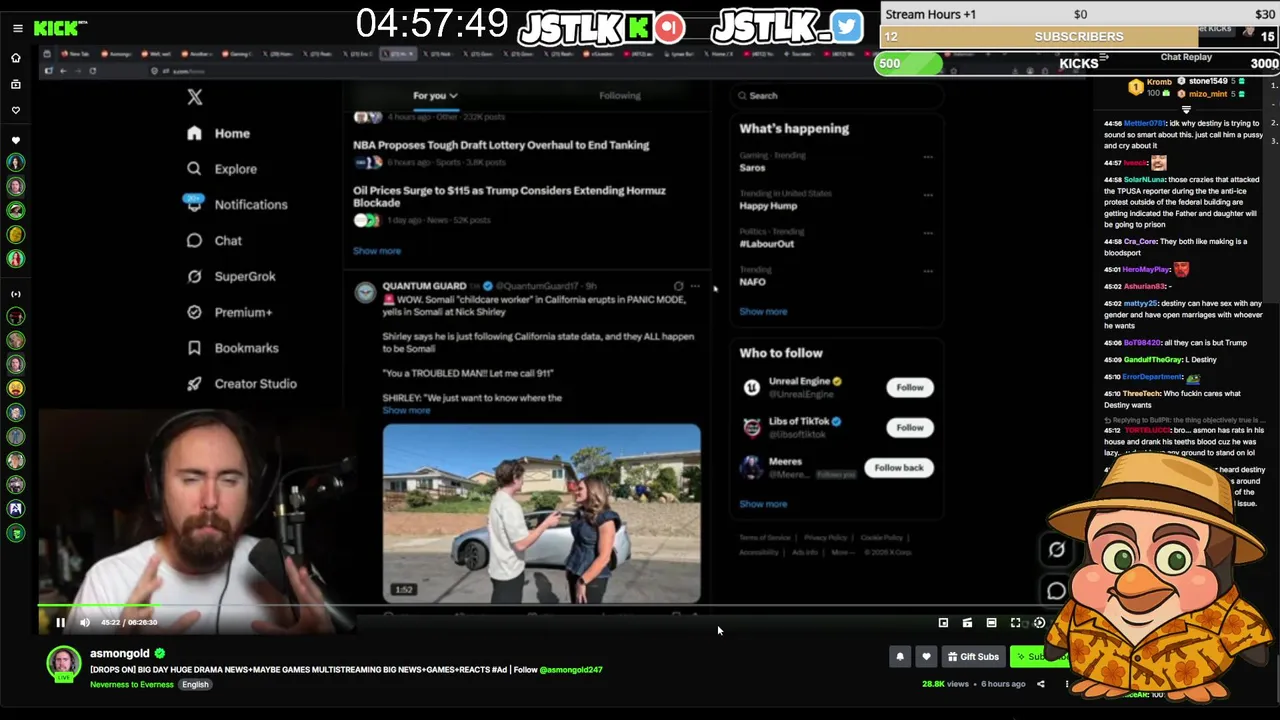Play the QUANTUM GUARD tweet video thumbnail
The height and width of the screenshot is (720, 1280).
(541, 514)
